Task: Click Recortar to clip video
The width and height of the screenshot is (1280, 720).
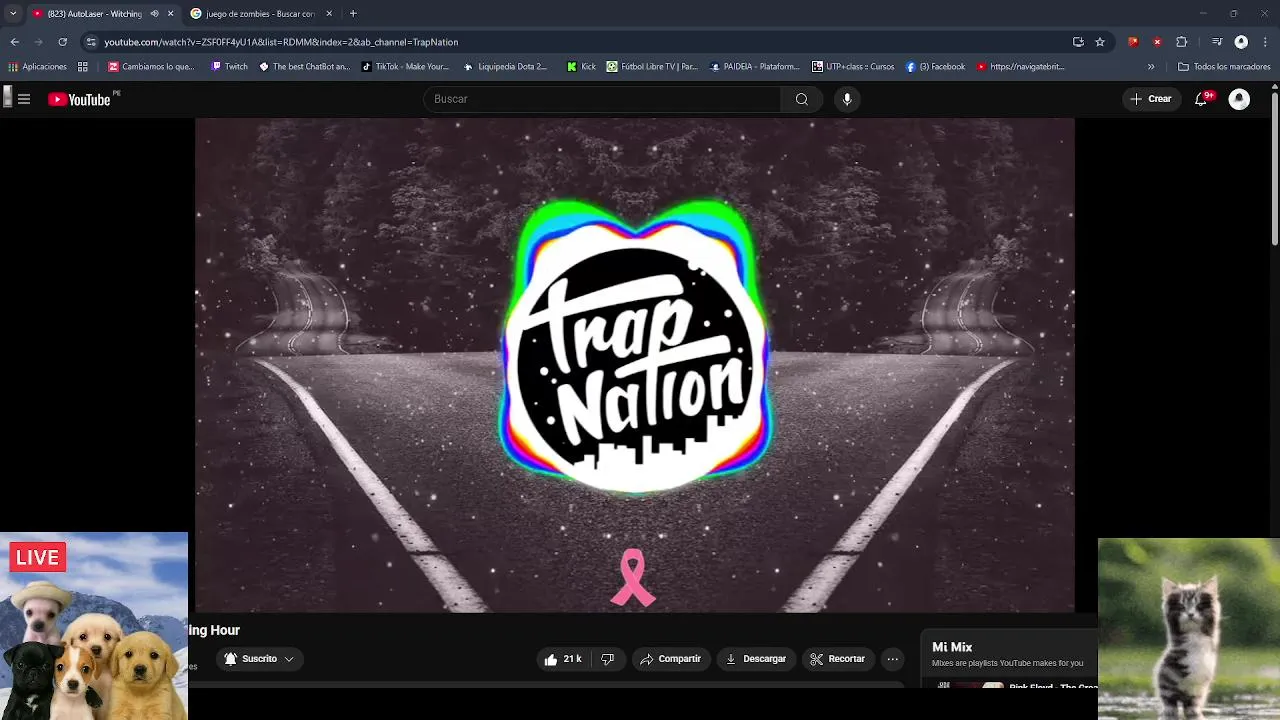Action: [x=838, y=659]
